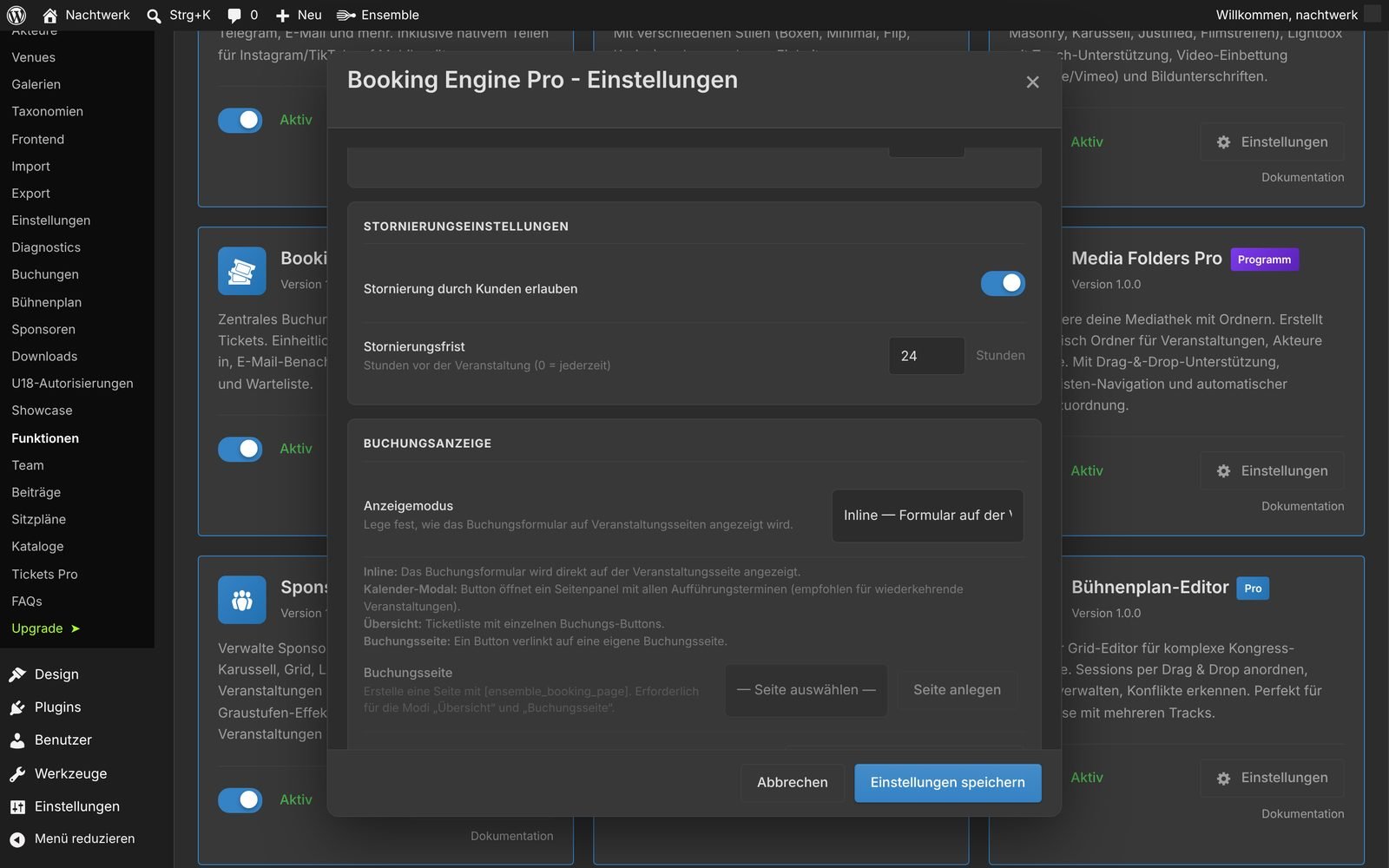The image size is (1389, 868).
Task: Open Diagnostics sidebar item
Action: (x=46, y=247)
